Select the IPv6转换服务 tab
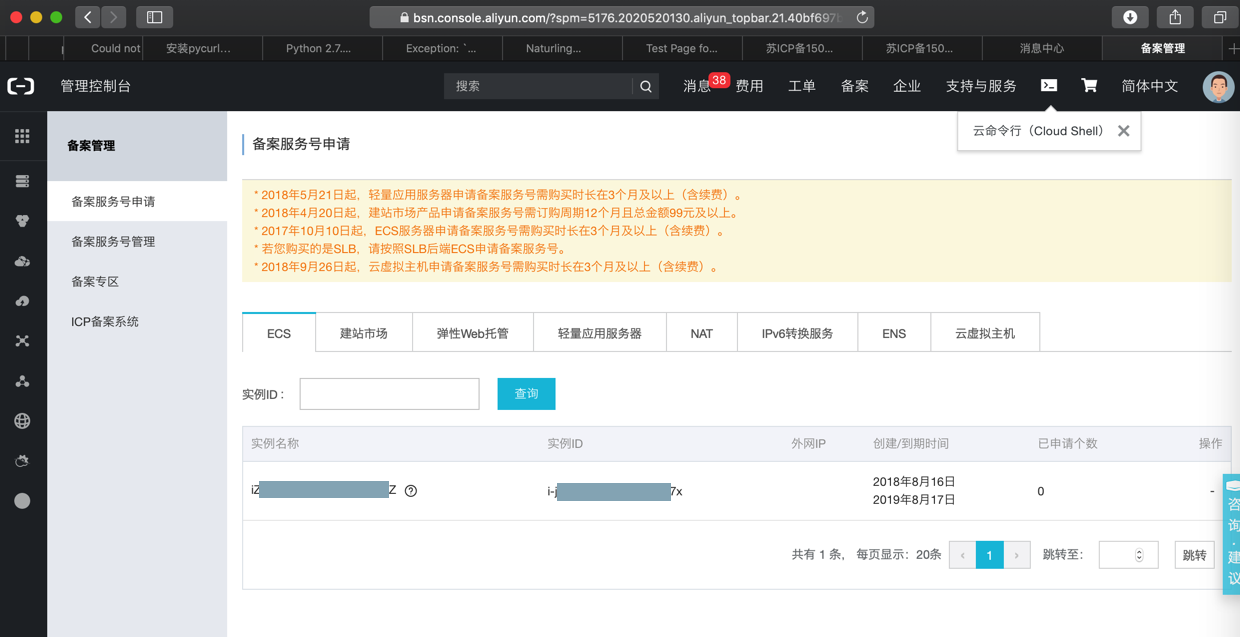The image size is (1240, 637). (798, 333)
